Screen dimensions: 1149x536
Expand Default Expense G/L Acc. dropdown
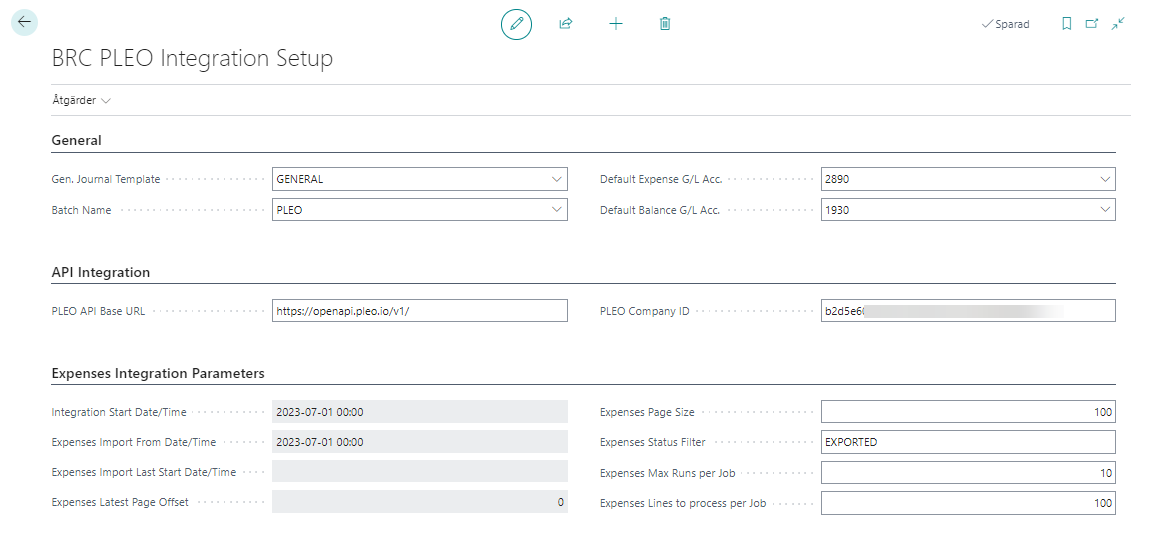point(1104,179)
